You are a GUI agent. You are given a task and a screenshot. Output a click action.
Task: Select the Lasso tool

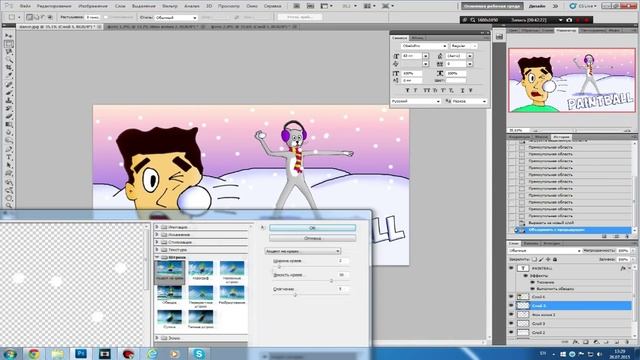pyautogui.click(x=9, y=52)
